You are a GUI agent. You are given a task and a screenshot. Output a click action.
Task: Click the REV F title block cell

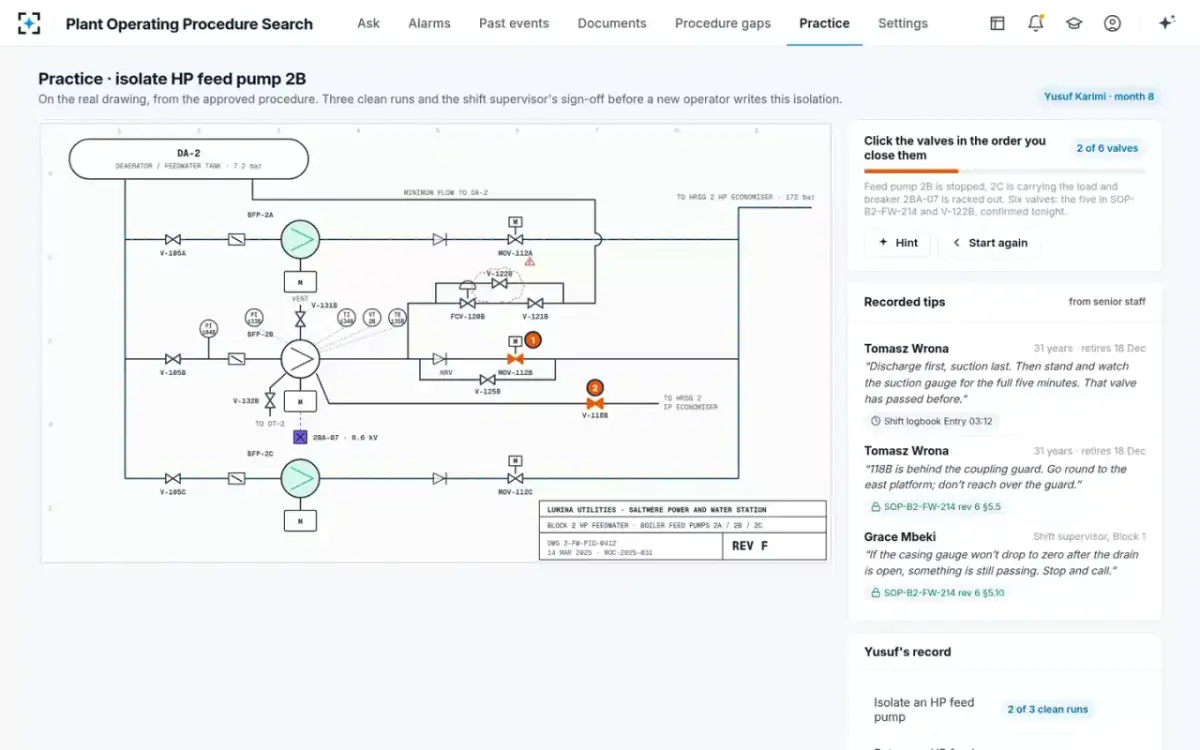click(774, 546)
